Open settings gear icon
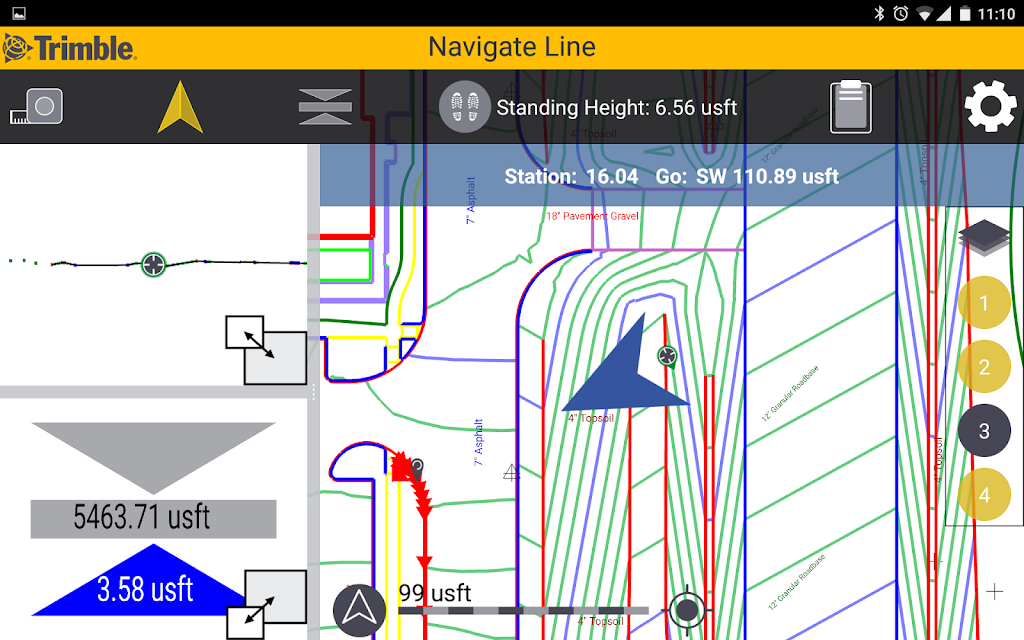The height and width of the screenshot is (640, 1024). [x=990, y=106]
